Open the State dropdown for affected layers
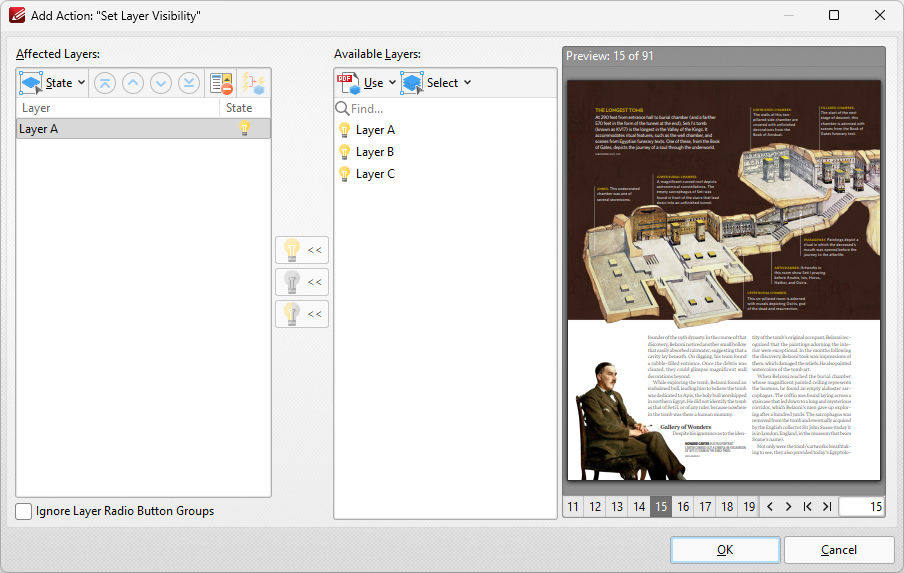The image size is (904, 573). [x=52, y=83]
